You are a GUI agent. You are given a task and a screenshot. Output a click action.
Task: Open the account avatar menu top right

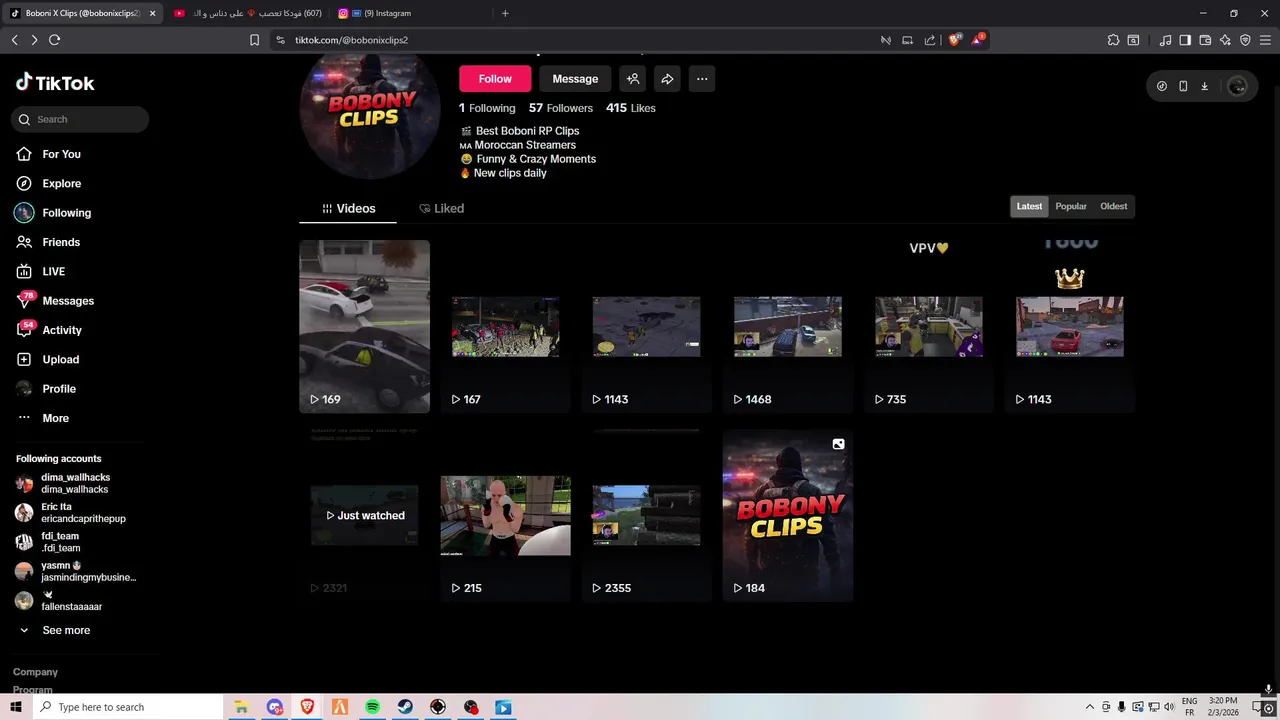(1237, 86)
